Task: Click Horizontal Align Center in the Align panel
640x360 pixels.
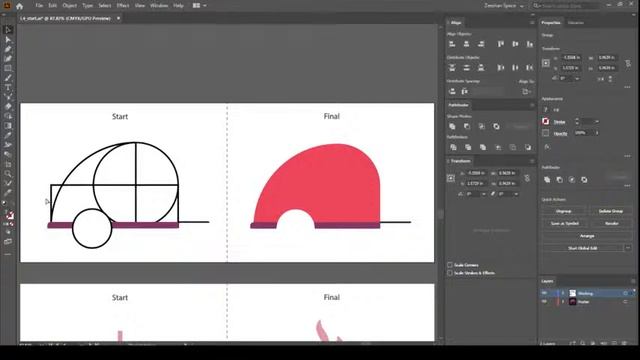Action: click(x=467, y=44)
